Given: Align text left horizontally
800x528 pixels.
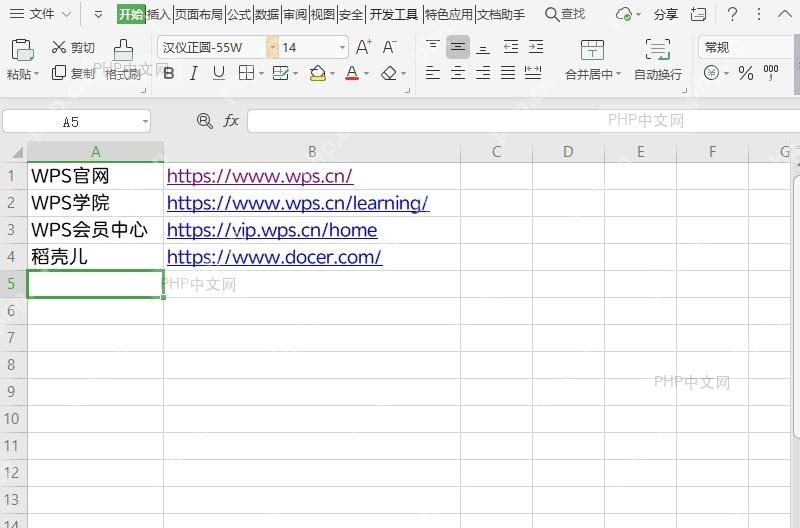Looking at the screenshot, I should click(433, 73).
